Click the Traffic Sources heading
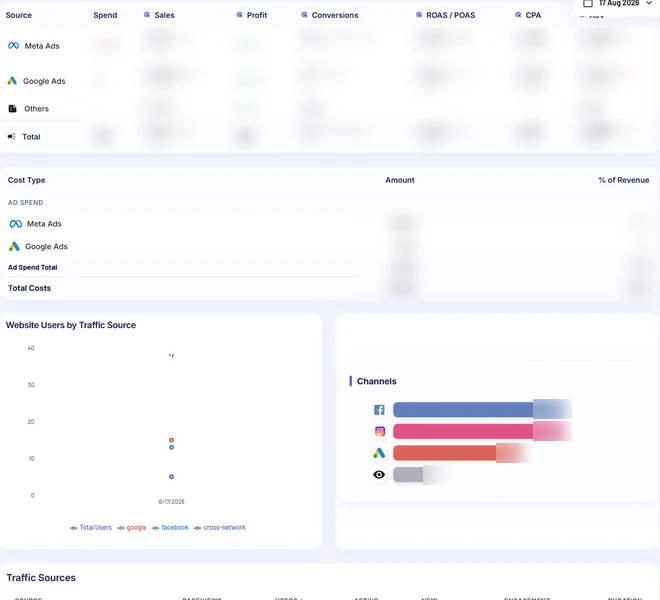The image size is (660, 600). [x=41, y=578]
